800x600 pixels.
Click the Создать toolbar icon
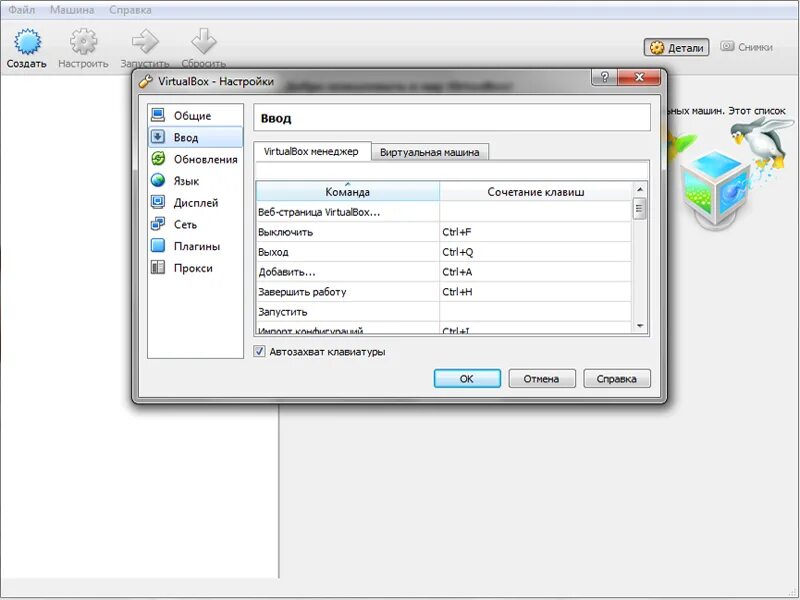click(x=27, y=41)
